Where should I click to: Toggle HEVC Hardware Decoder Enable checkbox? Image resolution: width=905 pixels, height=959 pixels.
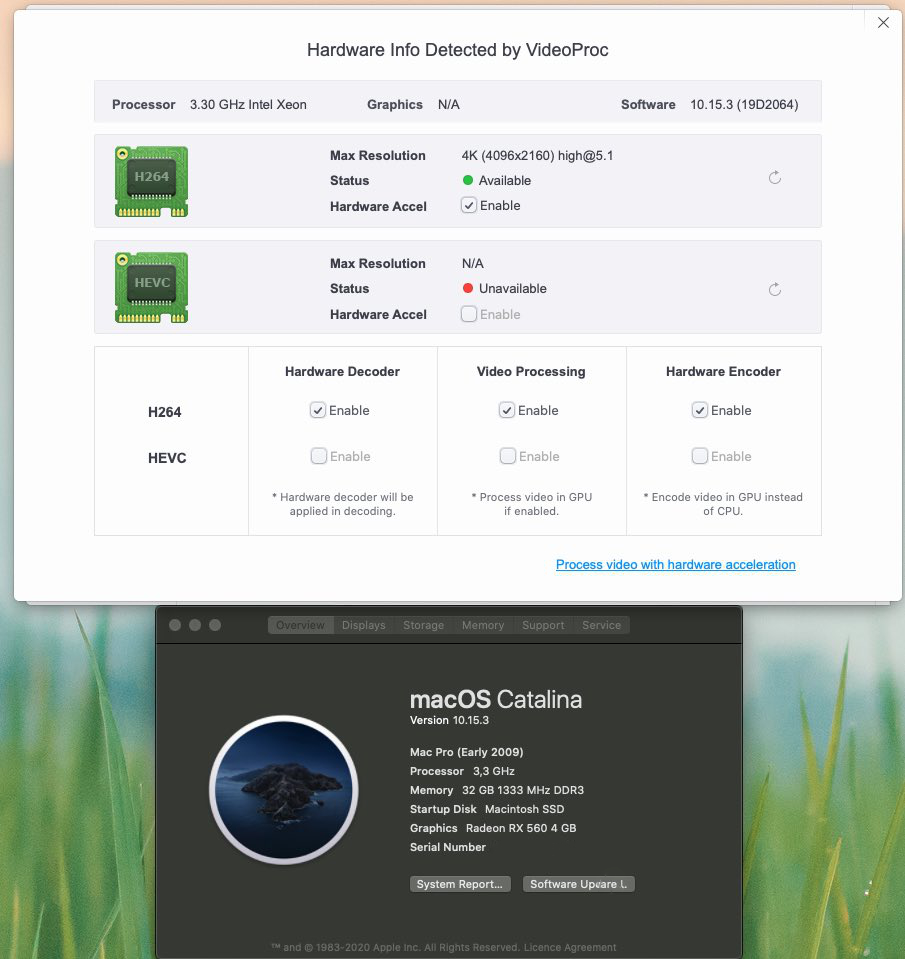[x=319, y=456]
